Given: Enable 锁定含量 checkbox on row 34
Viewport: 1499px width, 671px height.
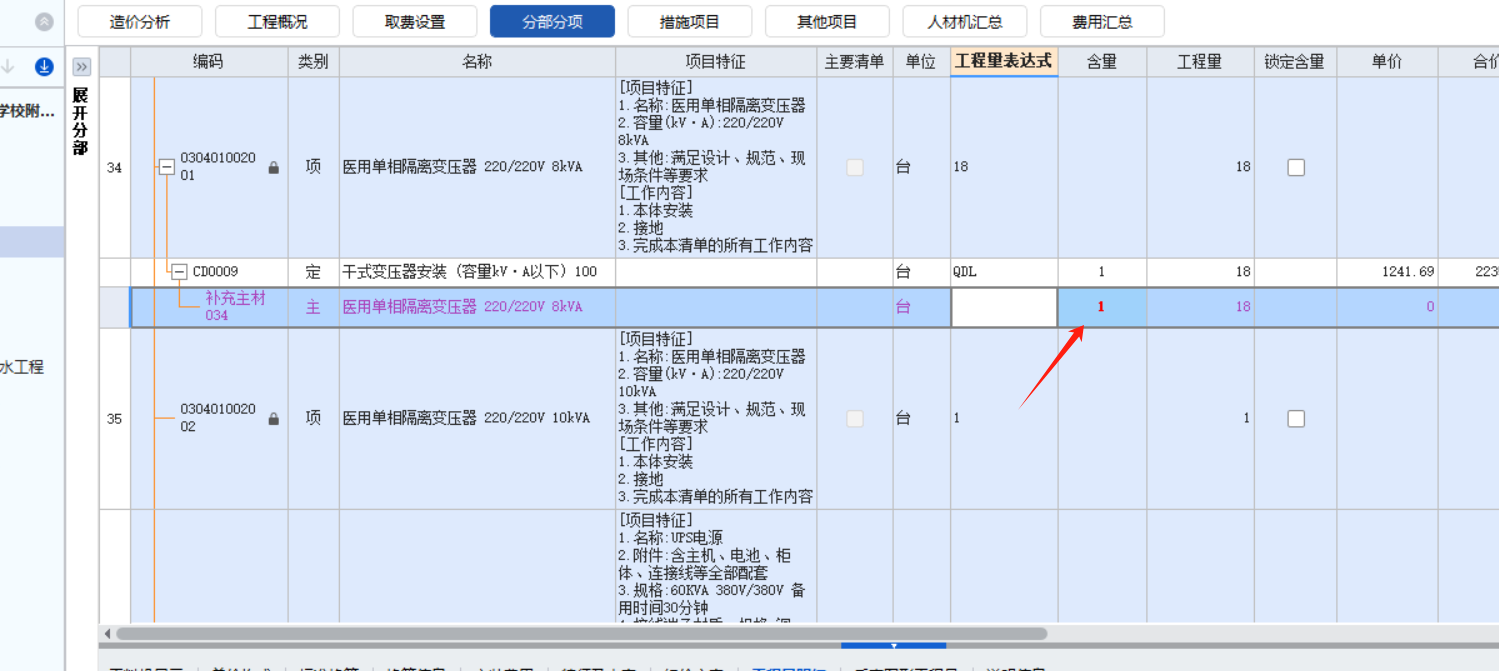Looking at the screenshot, I should pyautogui.click(x=1295, y=167).
